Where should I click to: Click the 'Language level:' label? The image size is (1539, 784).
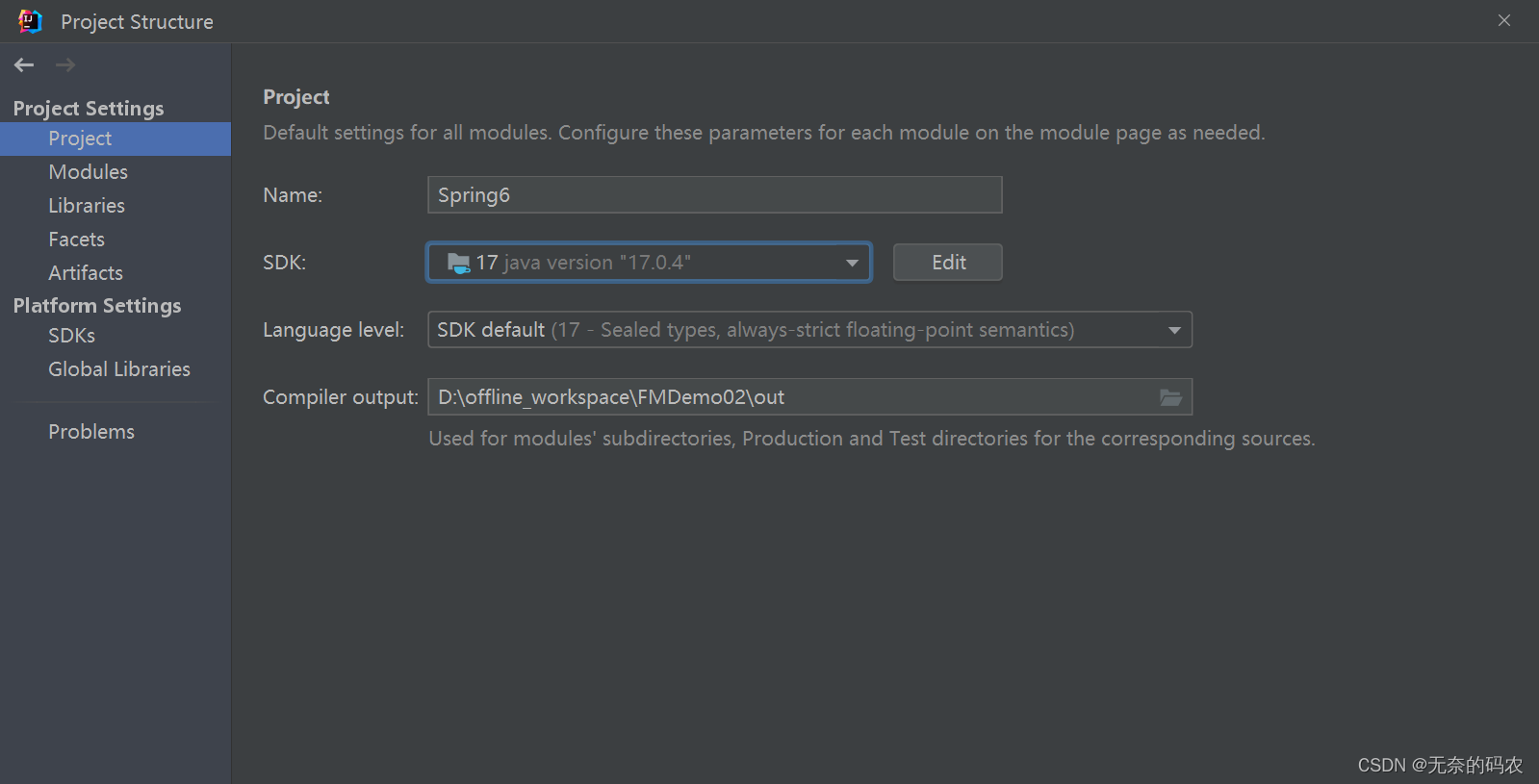(x=334, y=330)
